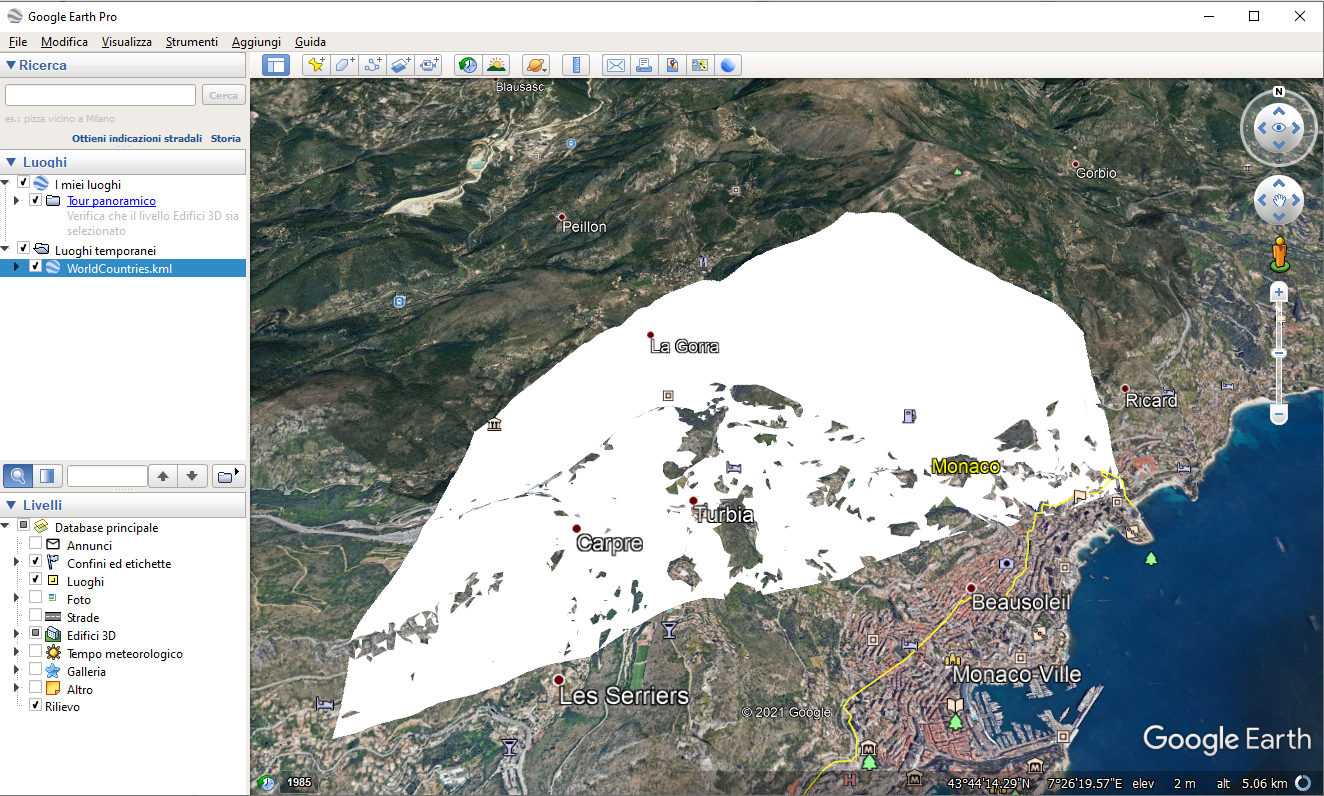Open the Modifica menu
1324x796 pixels.
click(64, 42)
